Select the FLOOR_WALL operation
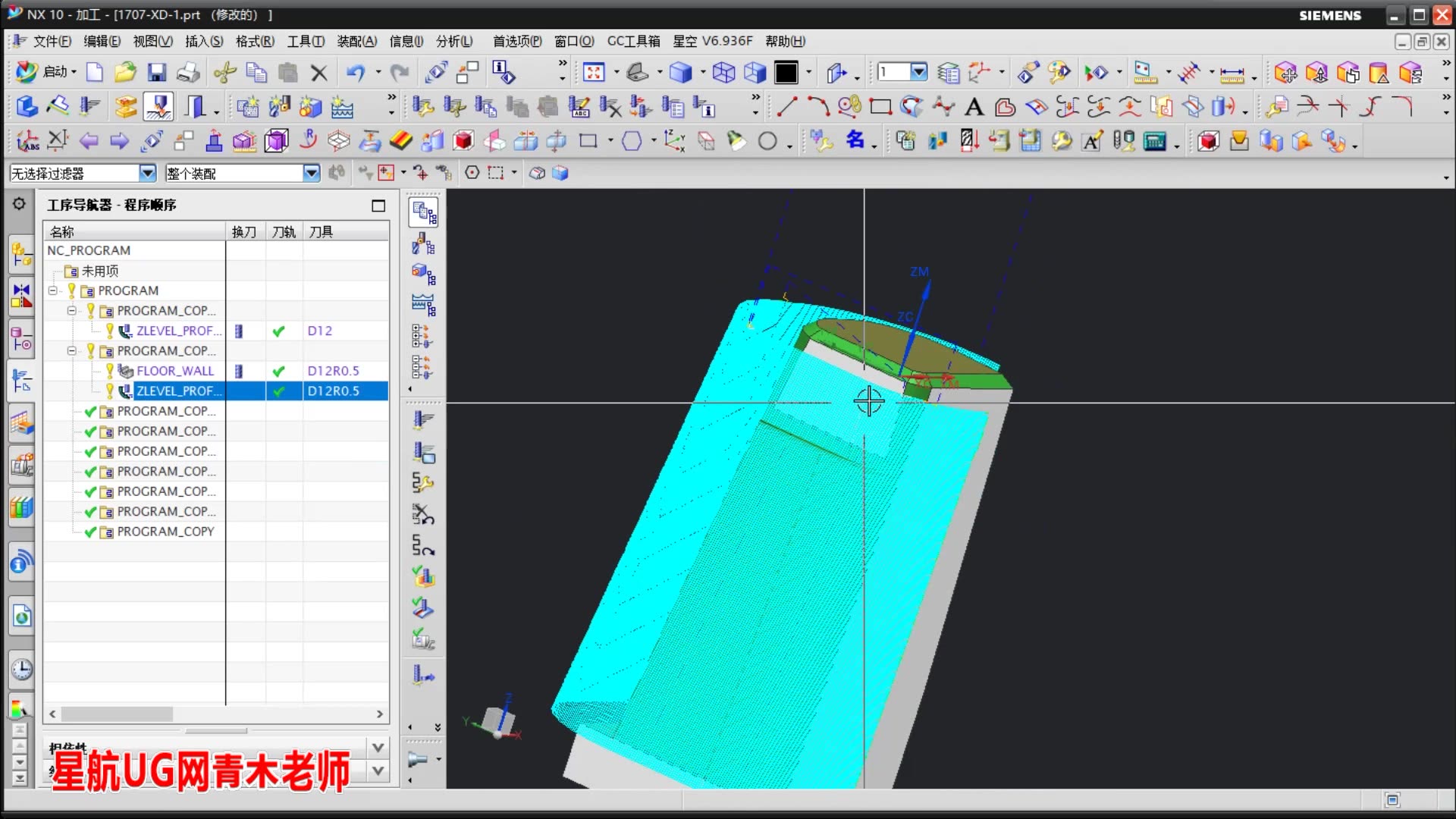This screenshot has height=819, width=1456. pyautogui.click(x=175, y=371)
